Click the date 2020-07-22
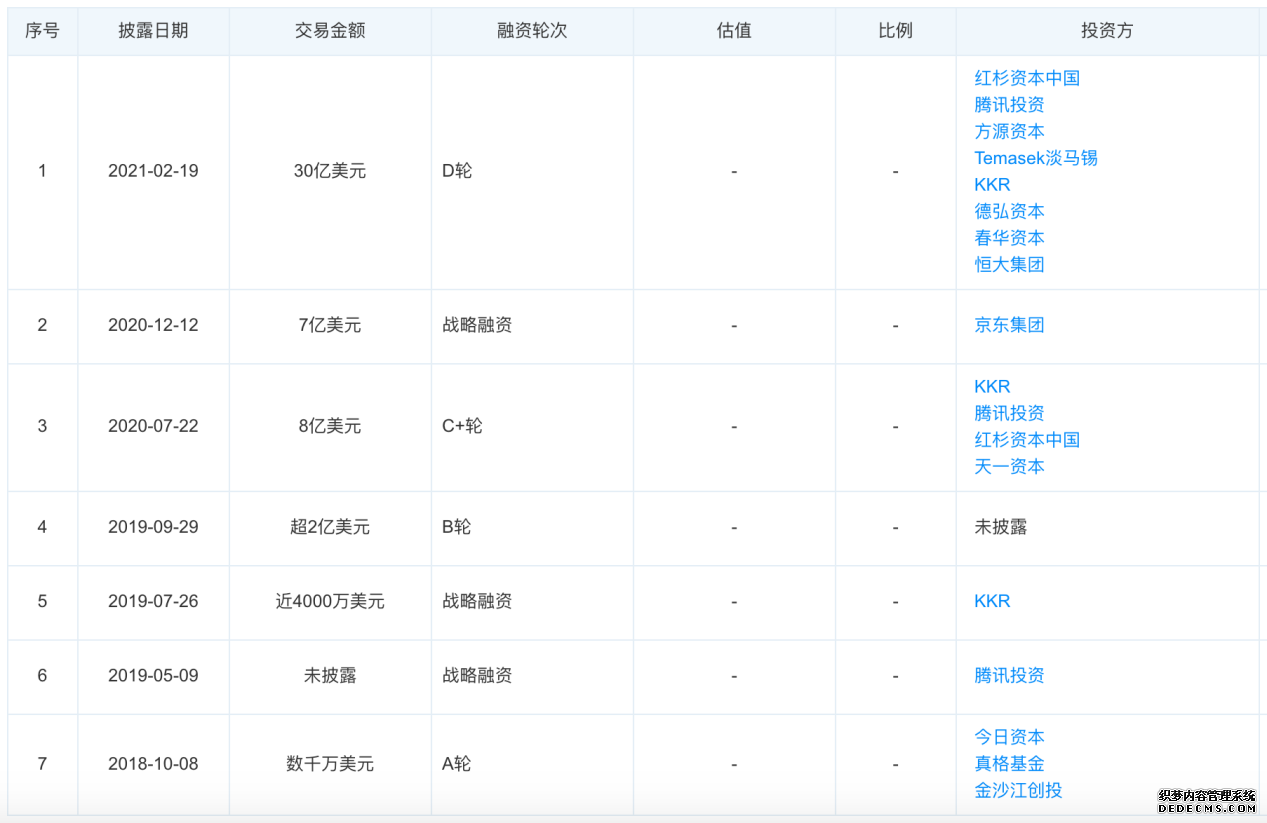This screenshot has width=1267, height=823. click(x=153, y=426)
